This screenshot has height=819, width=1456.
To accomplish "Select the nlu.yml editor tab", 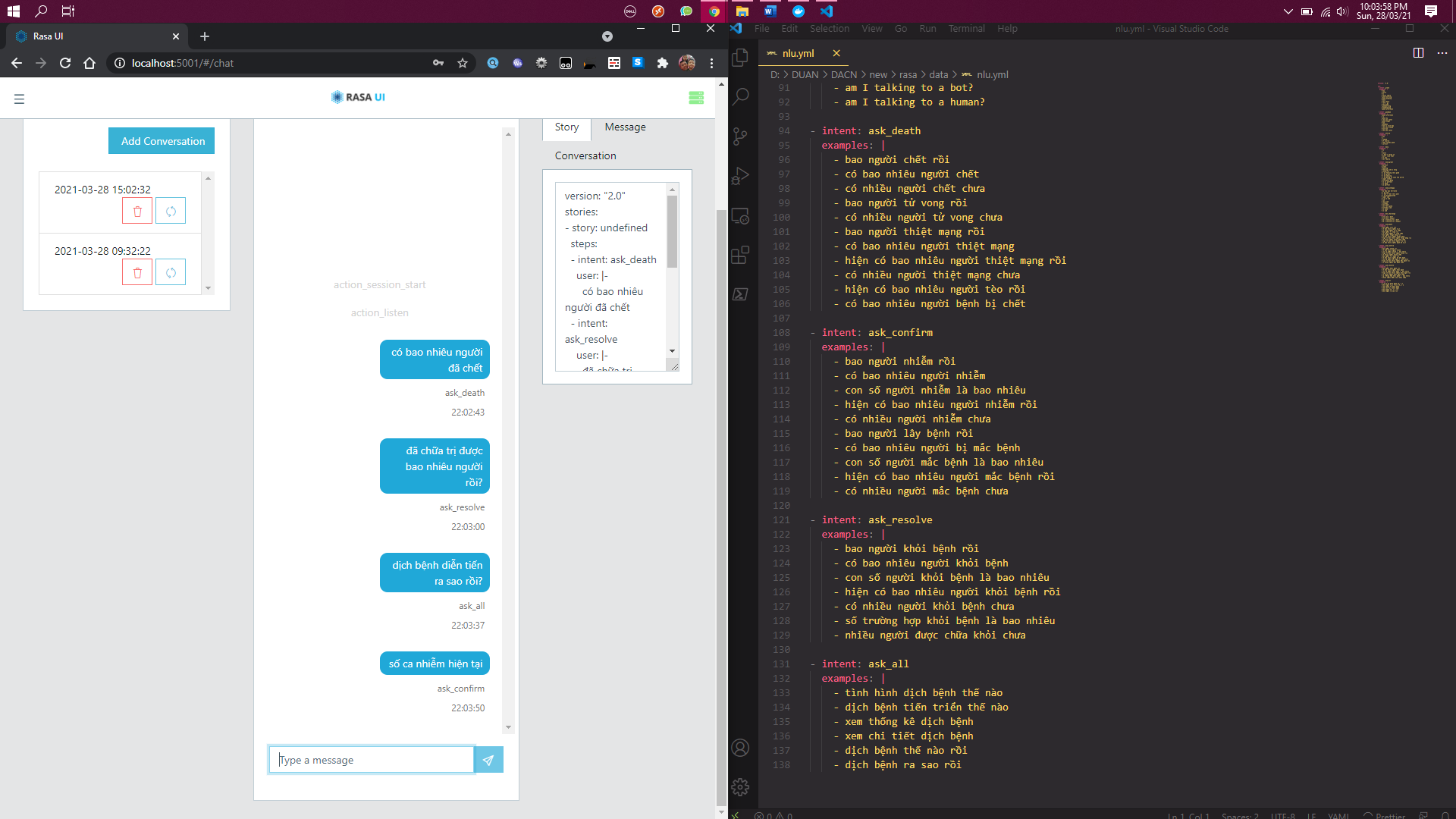I will coord(799,53).
